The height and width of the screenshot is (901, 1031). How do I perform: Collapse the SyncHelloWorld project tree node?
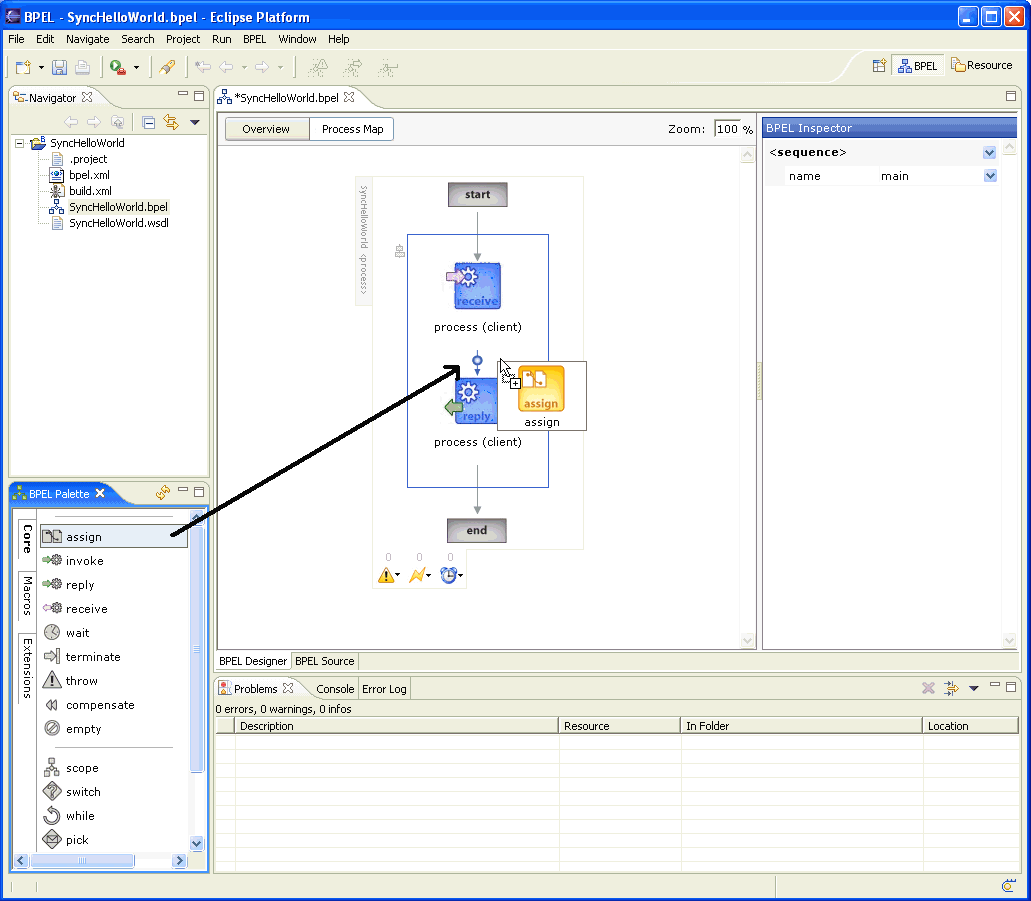click(20, 143)
